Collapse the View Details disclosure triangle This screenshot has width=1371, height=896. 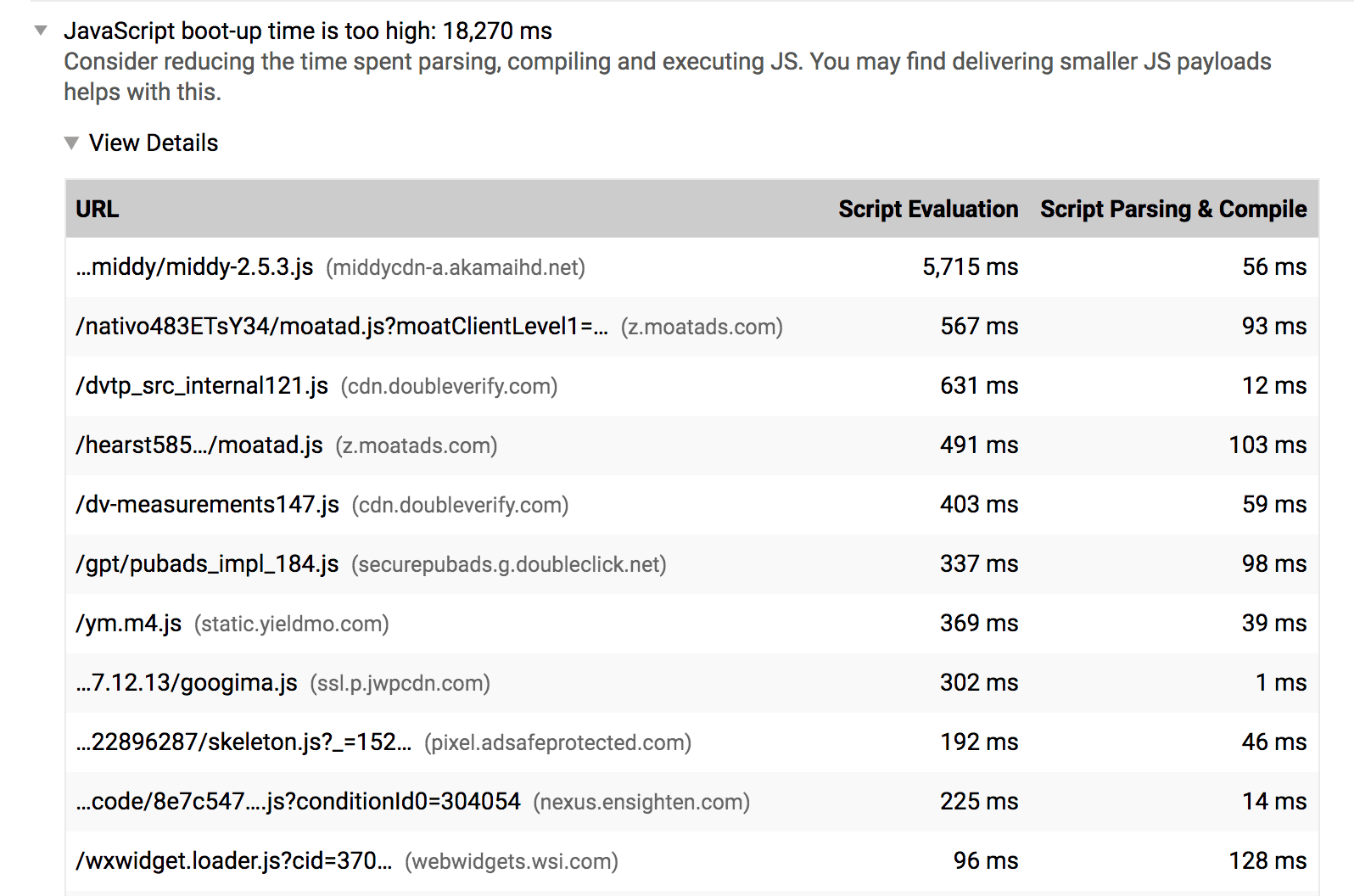[72, 143]
